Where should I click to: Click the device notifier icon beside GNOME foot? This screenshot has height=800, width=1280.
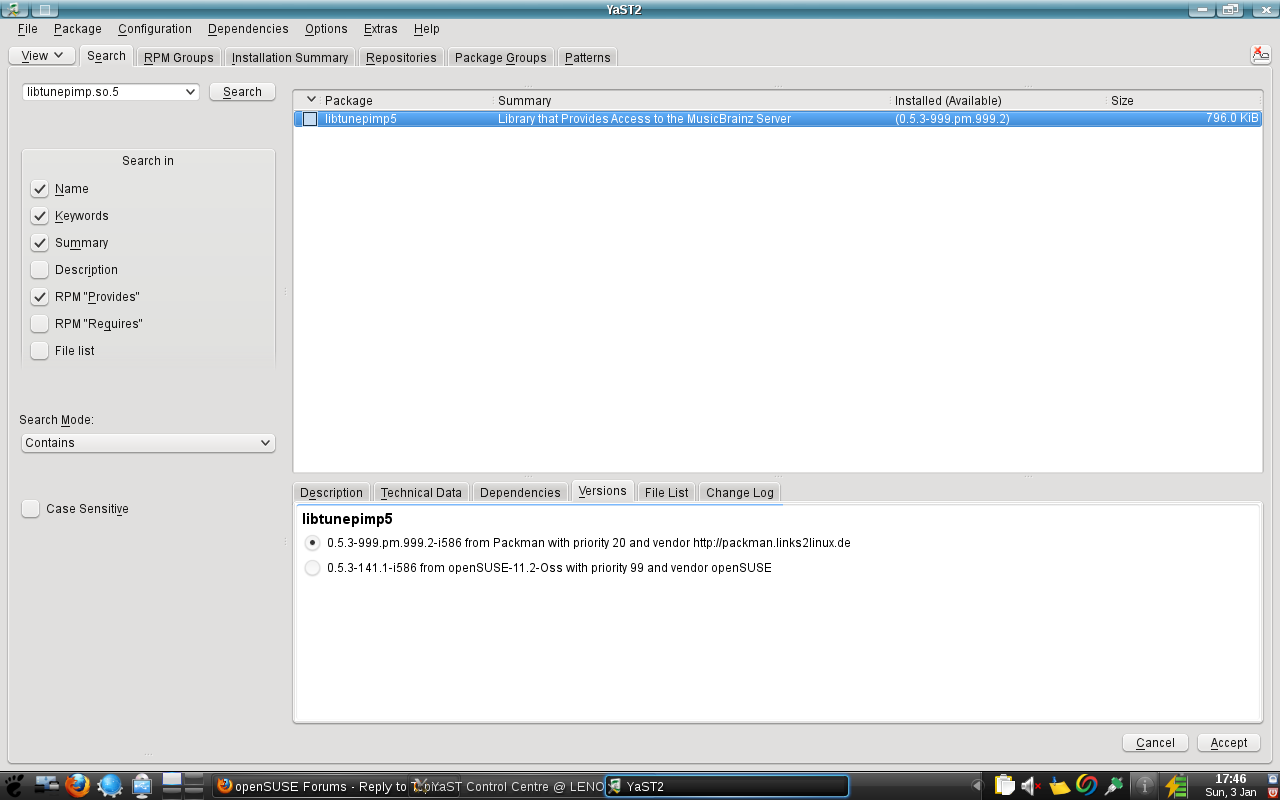point(47,786)
